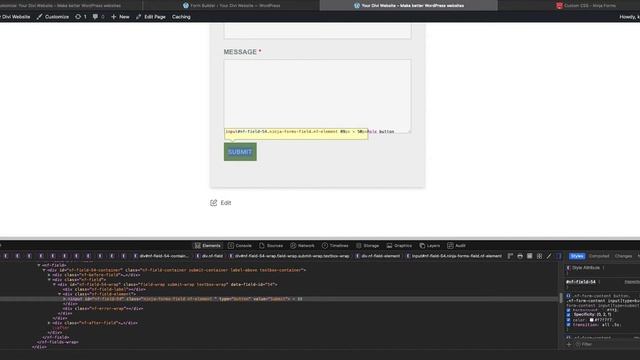This screenshot has height=360, width=640.
Task: Switch to the Styles sidebar tab
Action: [577, 256]
